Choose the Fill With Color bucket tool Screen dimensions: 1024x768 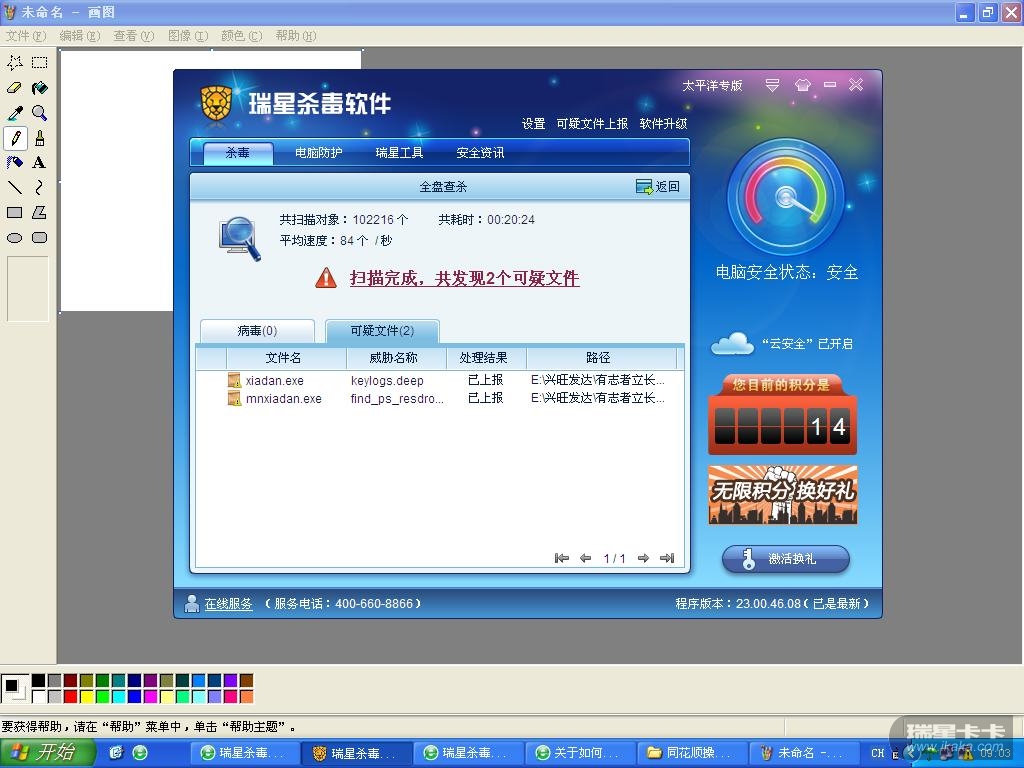pyautogui.click(x=39, y=88)
